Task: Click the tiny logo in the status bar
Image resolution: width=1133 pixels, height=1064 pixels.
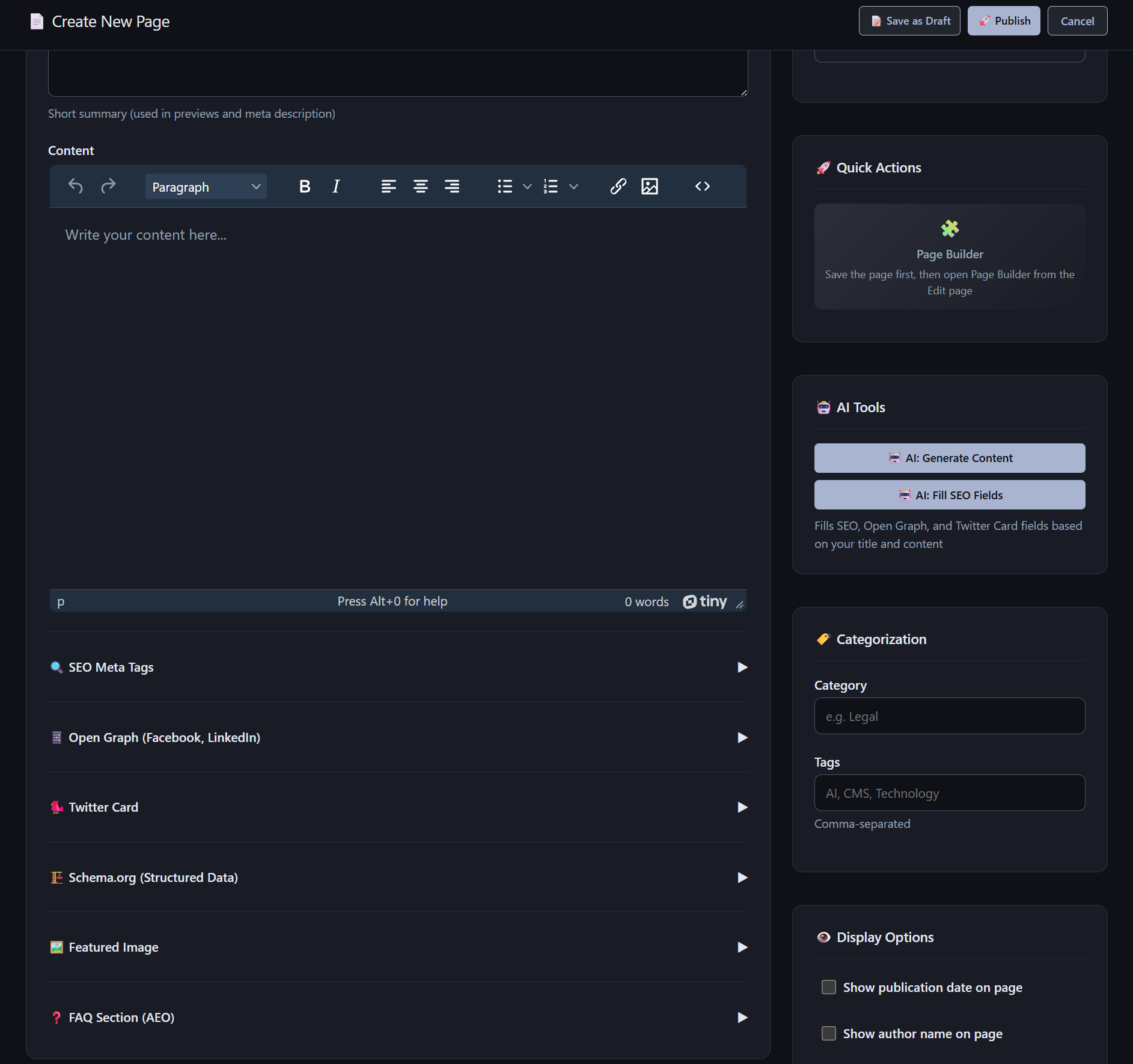Action: (705, 601)
